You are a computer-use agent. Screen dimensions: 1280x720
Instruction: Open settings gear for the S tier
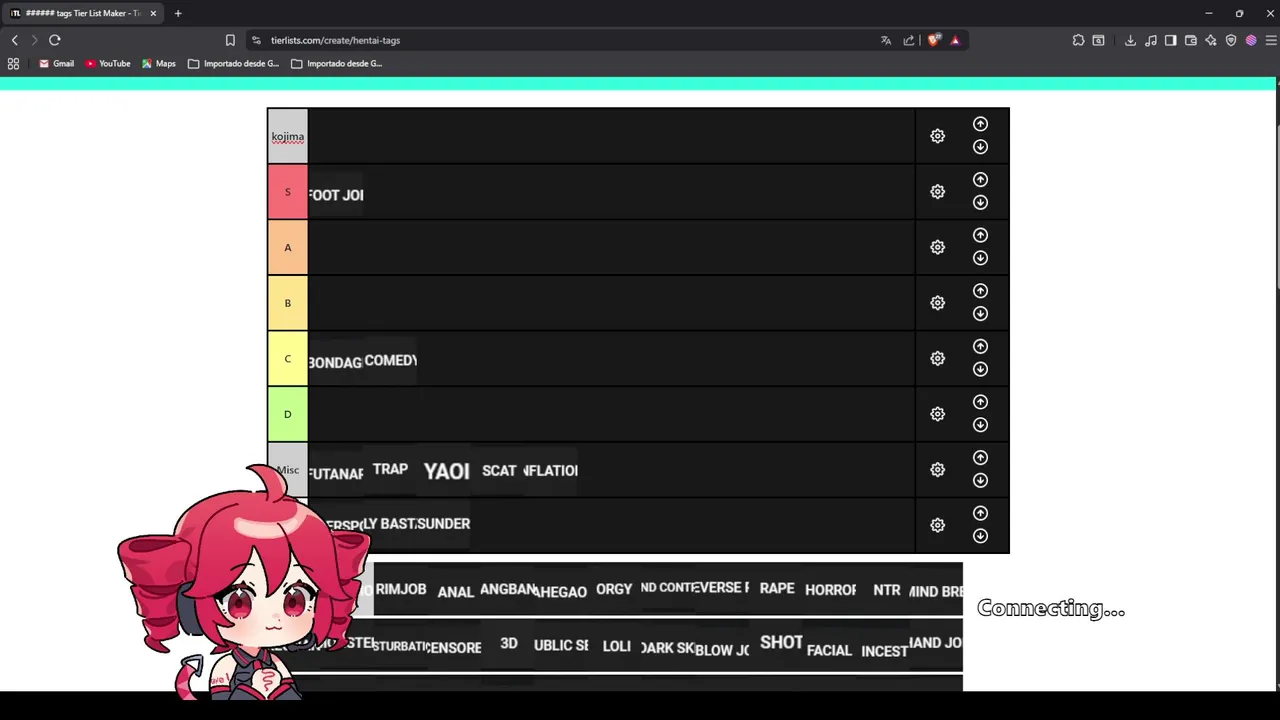coord(937,192)
